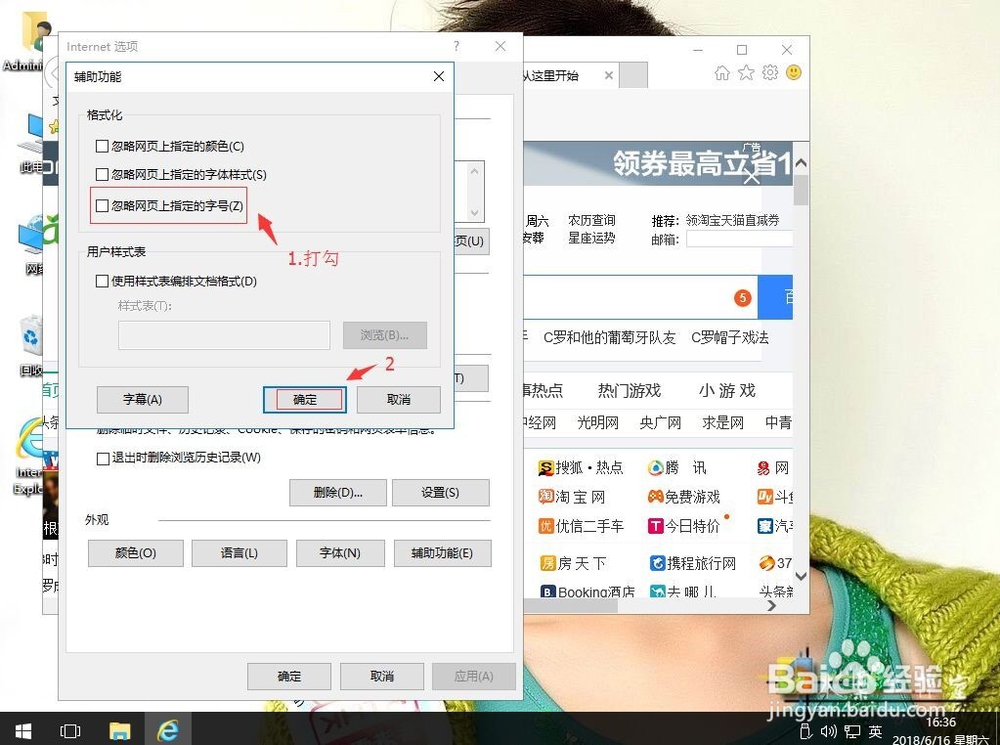This screenshot has width=1000, height=745.
Task: Click the webpage vertical scrollbar up arrow
Action: tap(801, 163)
